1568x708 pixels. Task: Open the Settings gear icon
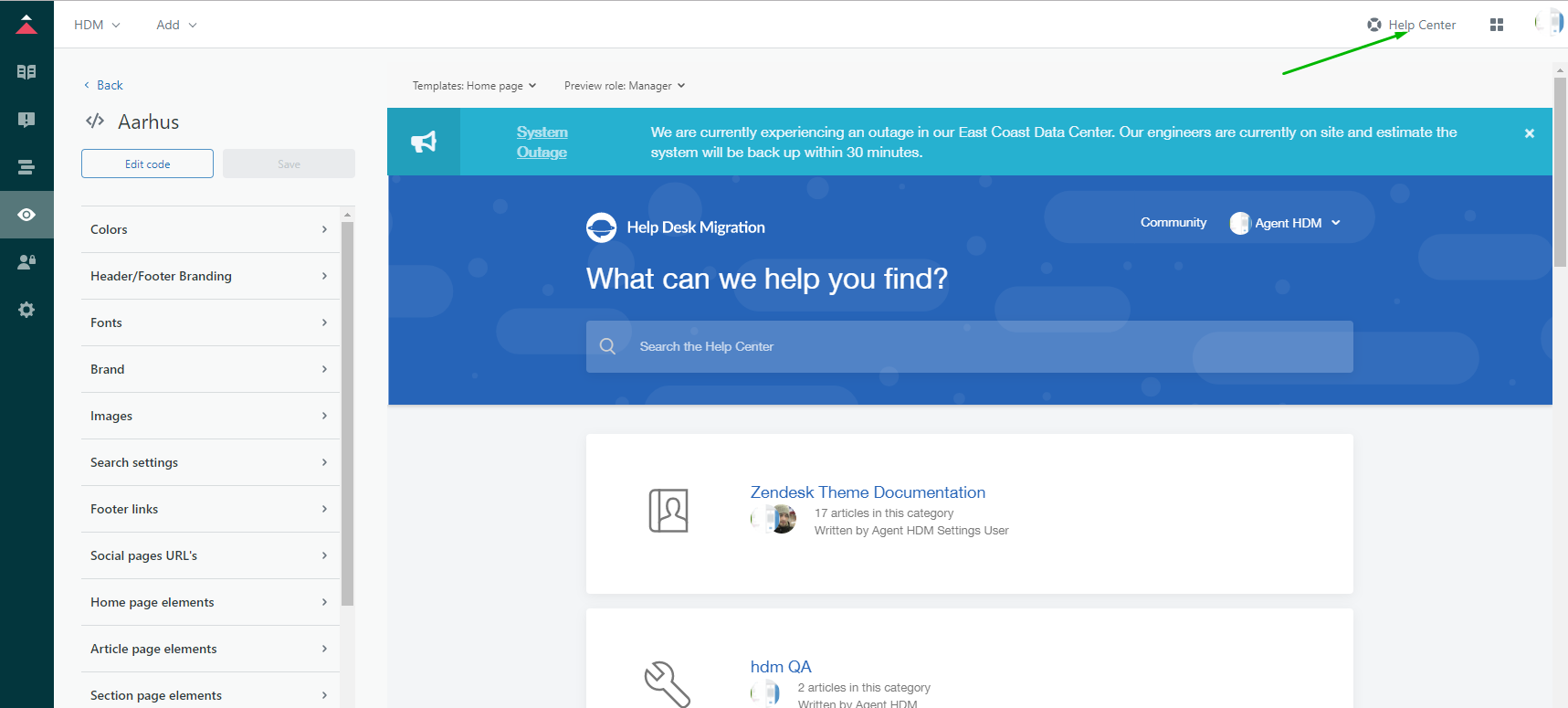pyautogui.click(x=26, y=310)
